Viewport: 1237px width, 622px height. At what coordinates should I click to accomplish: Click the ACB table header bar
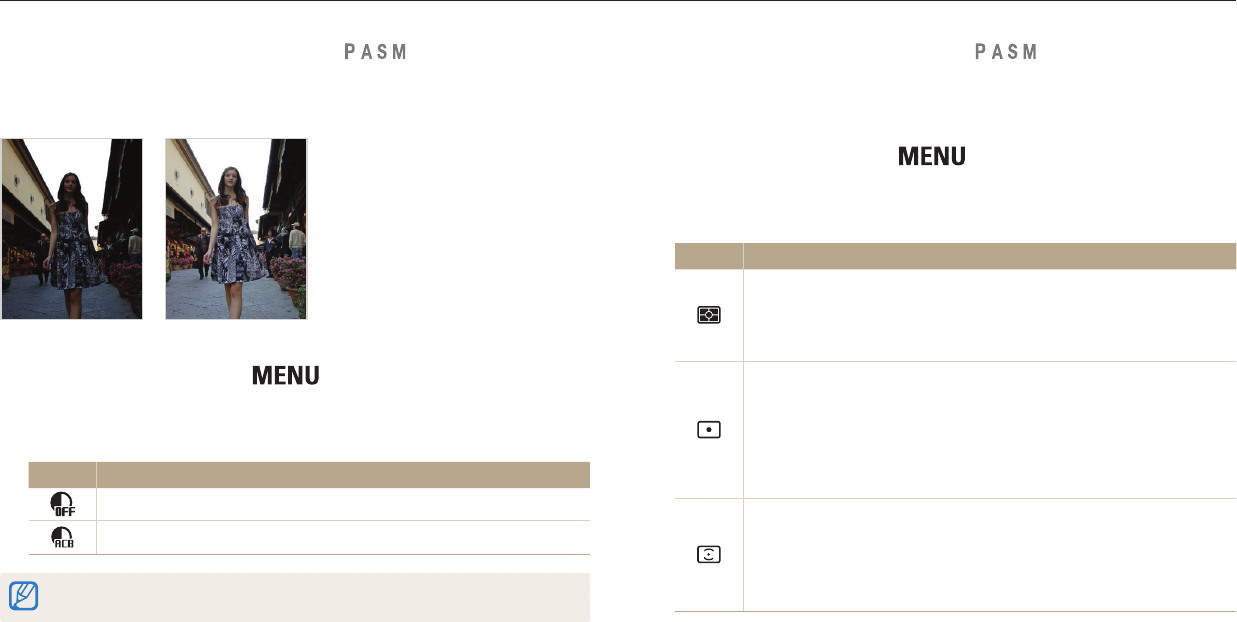pyautogui.click(x=309, y=474)
